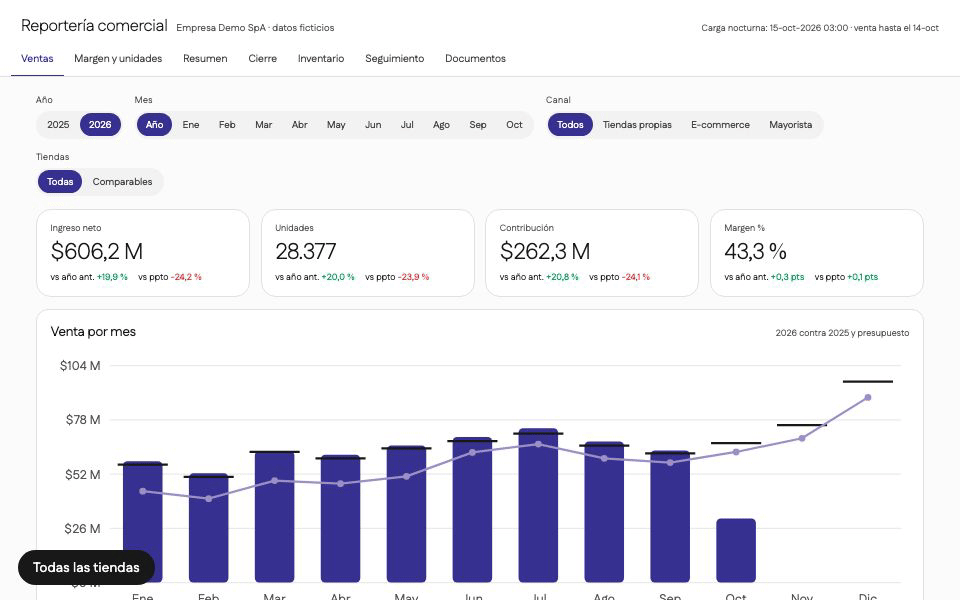Select May in the Mes filter
Viewport: 960px width, 600px height.
[x=336, y=125]
